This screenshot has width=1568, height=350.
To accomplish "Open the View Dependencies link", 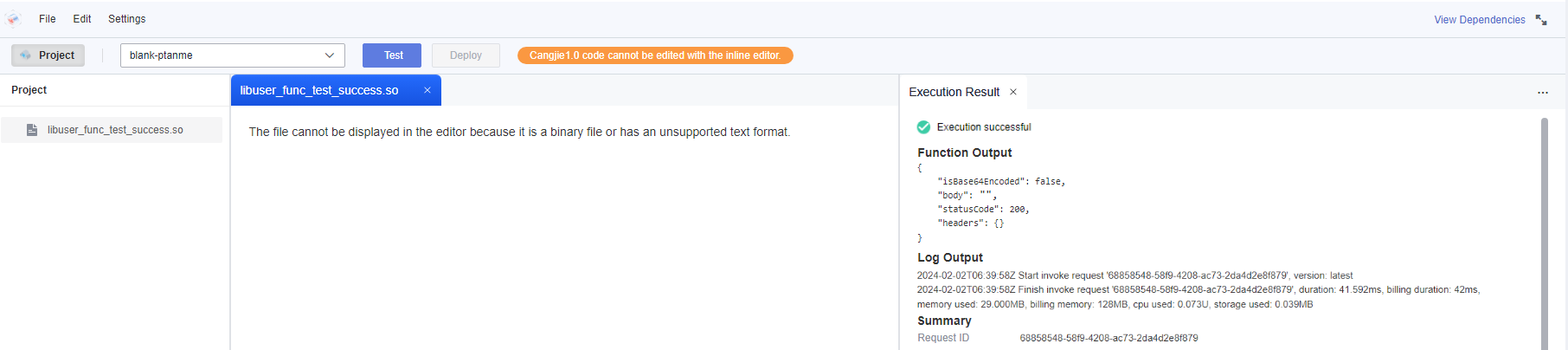I will click(x=1480, y=20).
